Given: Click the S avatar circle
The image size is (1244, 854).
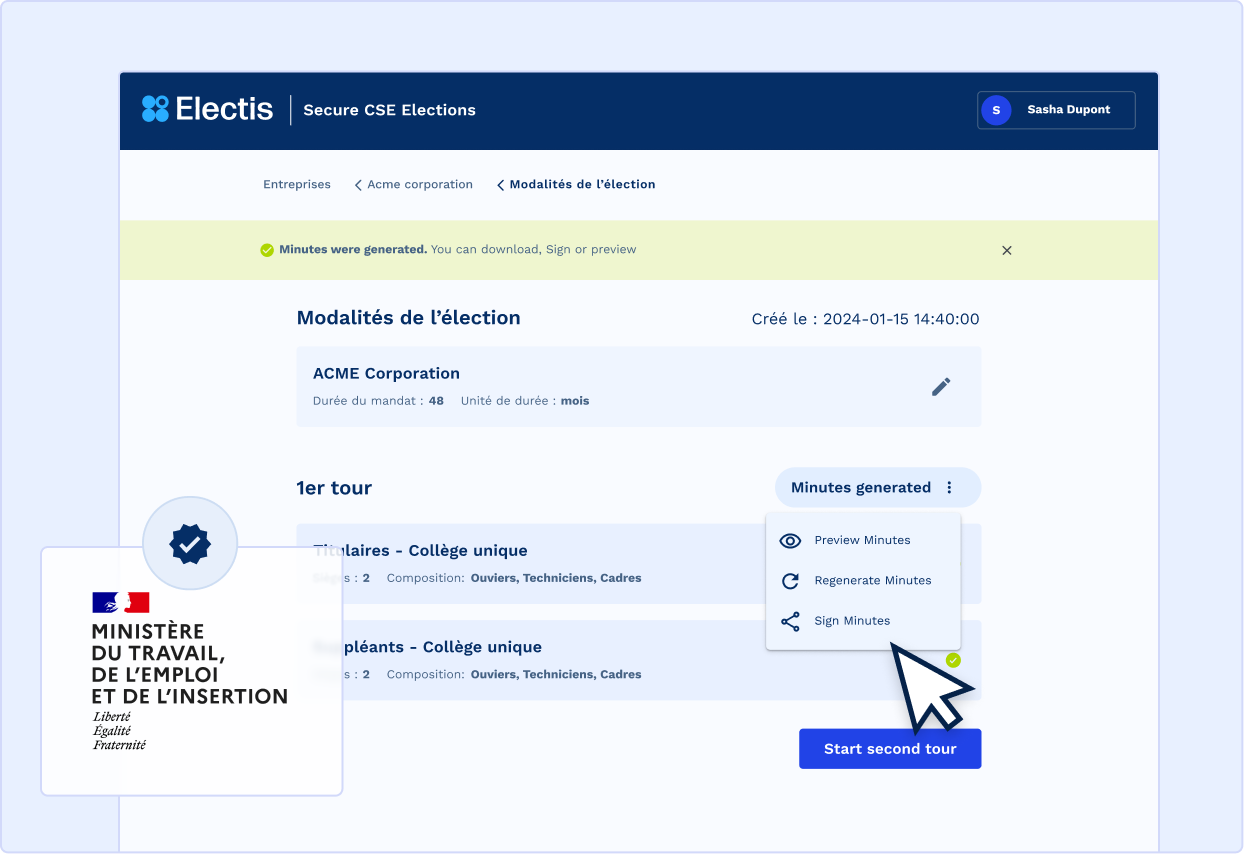Looking at the screenshot, I should click(996, 110).
